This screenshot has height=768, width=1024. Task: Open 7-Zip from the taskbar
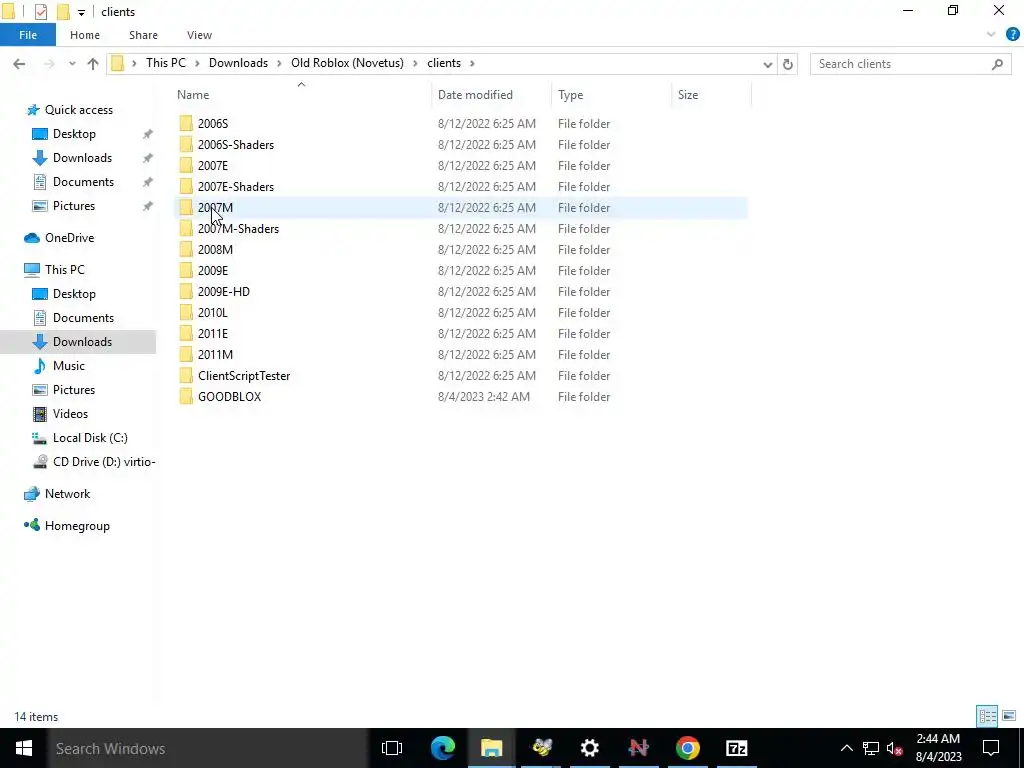[x=737, y=748]
